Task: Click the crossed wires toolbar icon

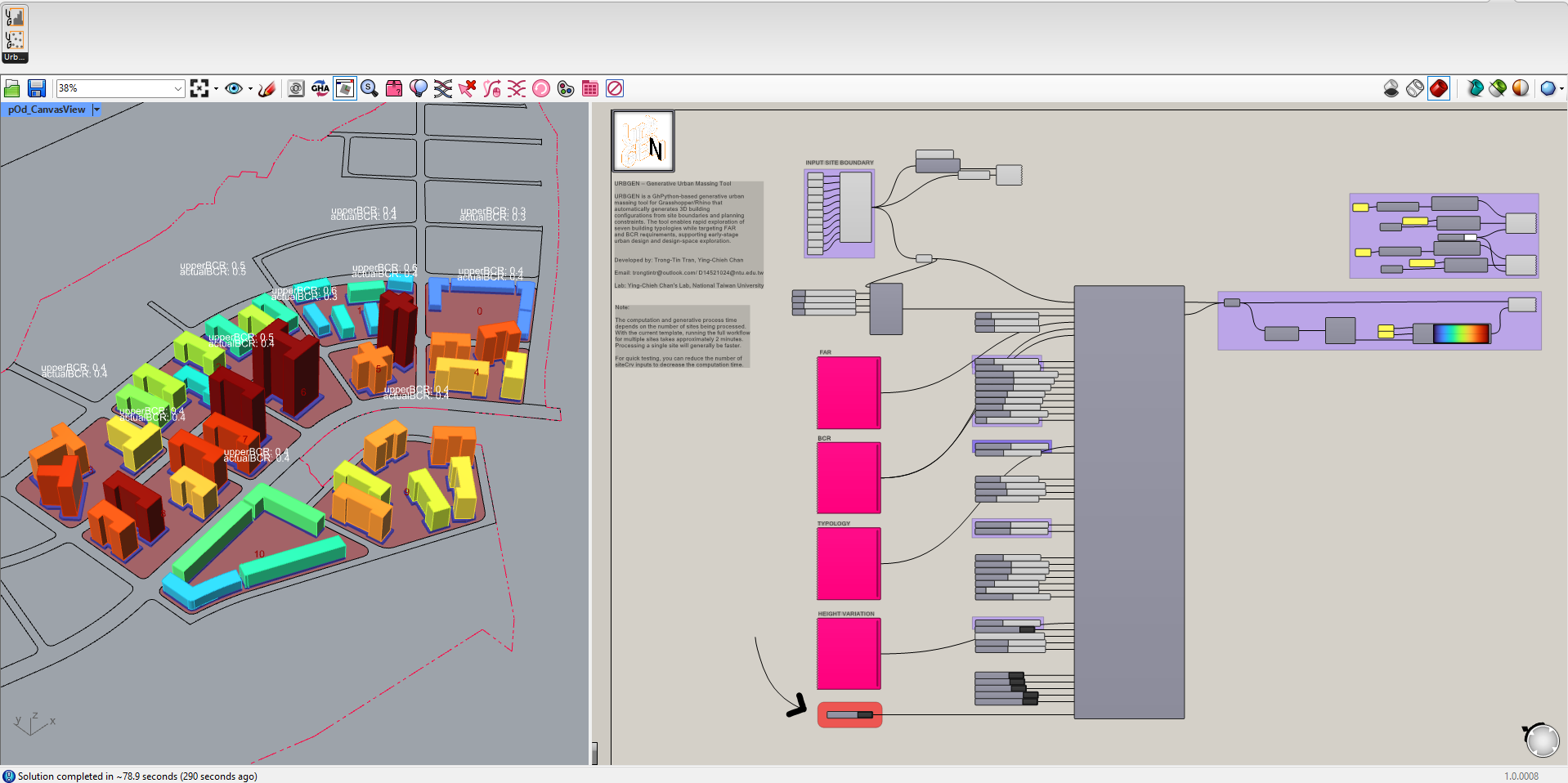Action: (443, 88)
